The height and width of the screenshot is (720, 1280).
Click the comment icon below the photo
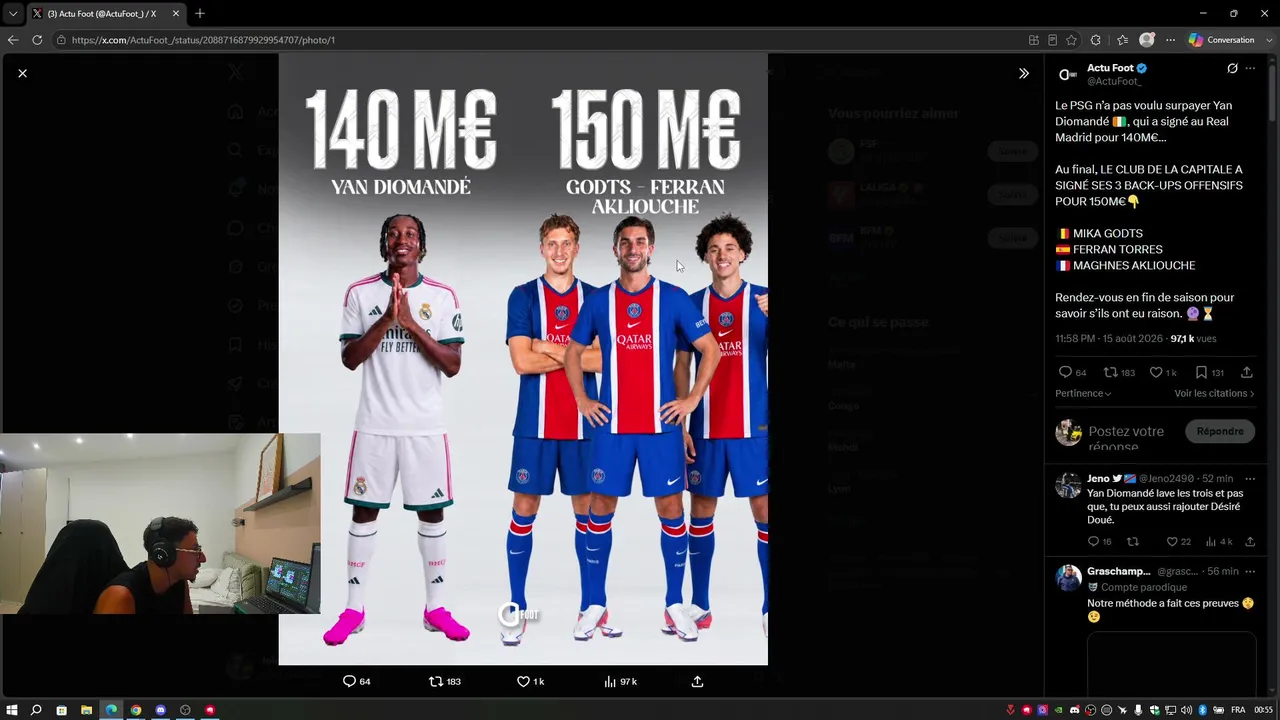point(349,681)
